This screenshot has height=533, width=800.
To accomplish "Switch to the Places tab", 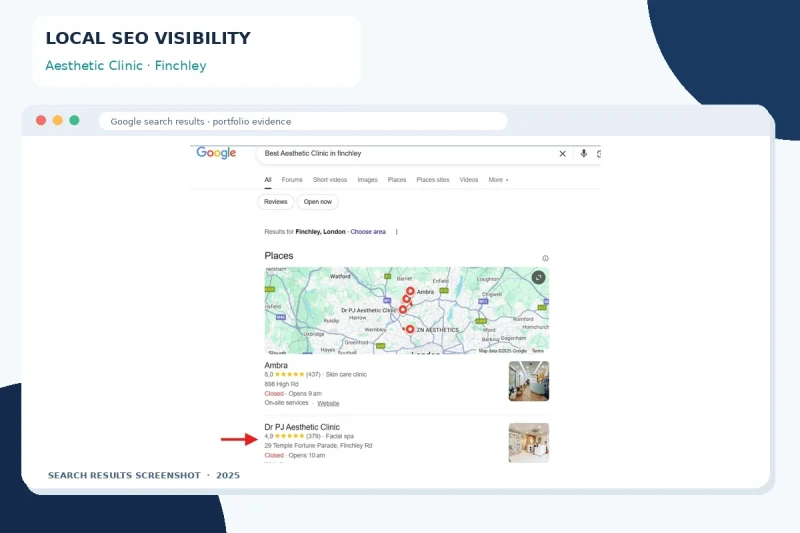I will pyautogui.click(x=397, y=180).
